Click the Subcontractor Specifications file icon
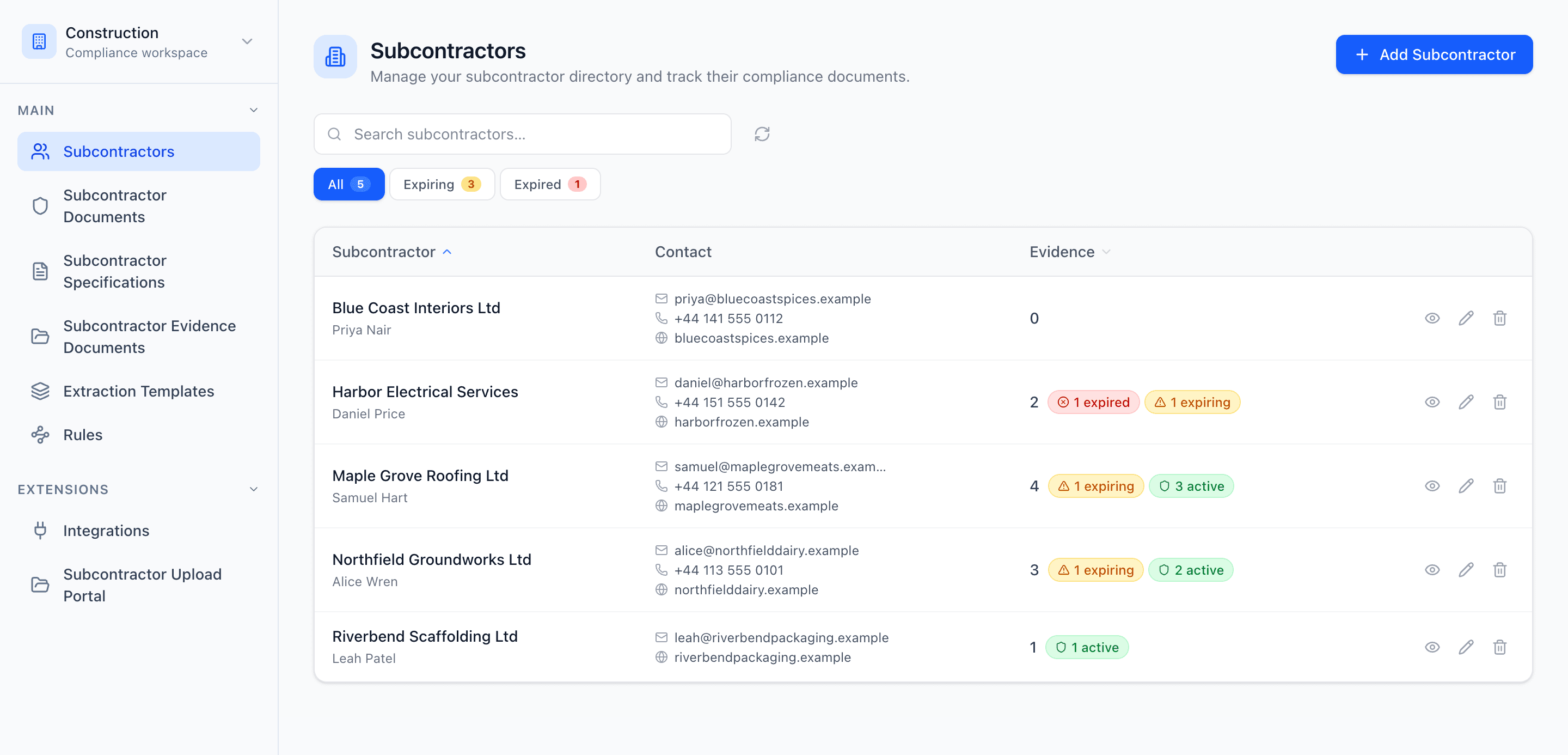 [x=40, y=272]
